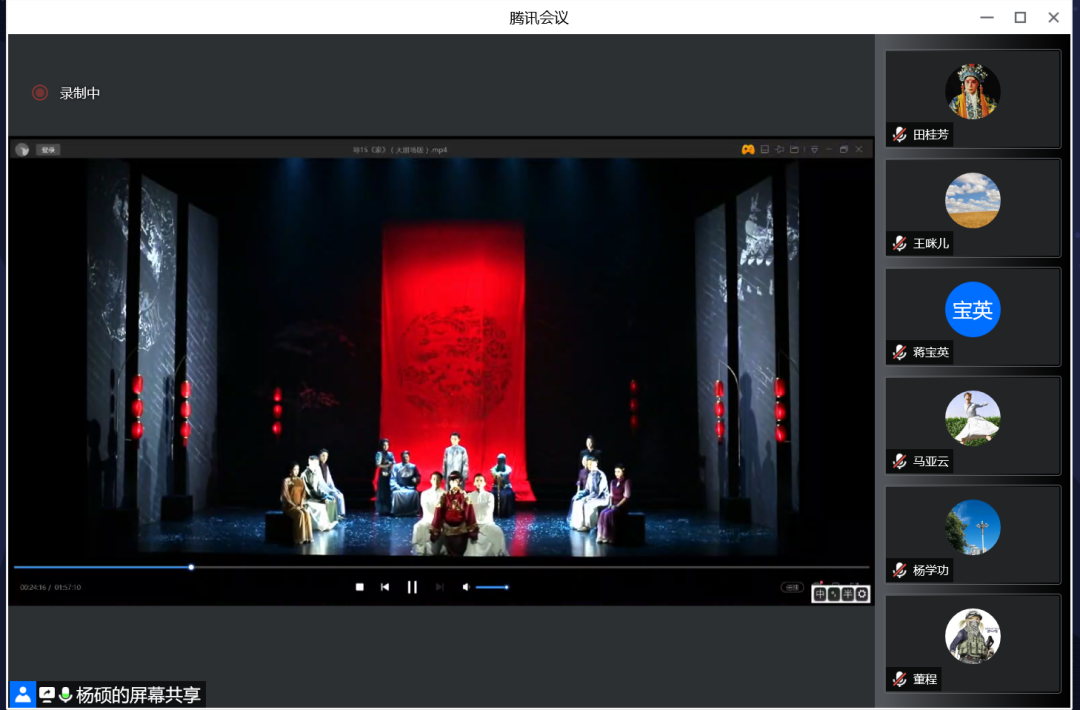Click the video file name in player title bar
1080x710 pixels.
coord(400,149)
